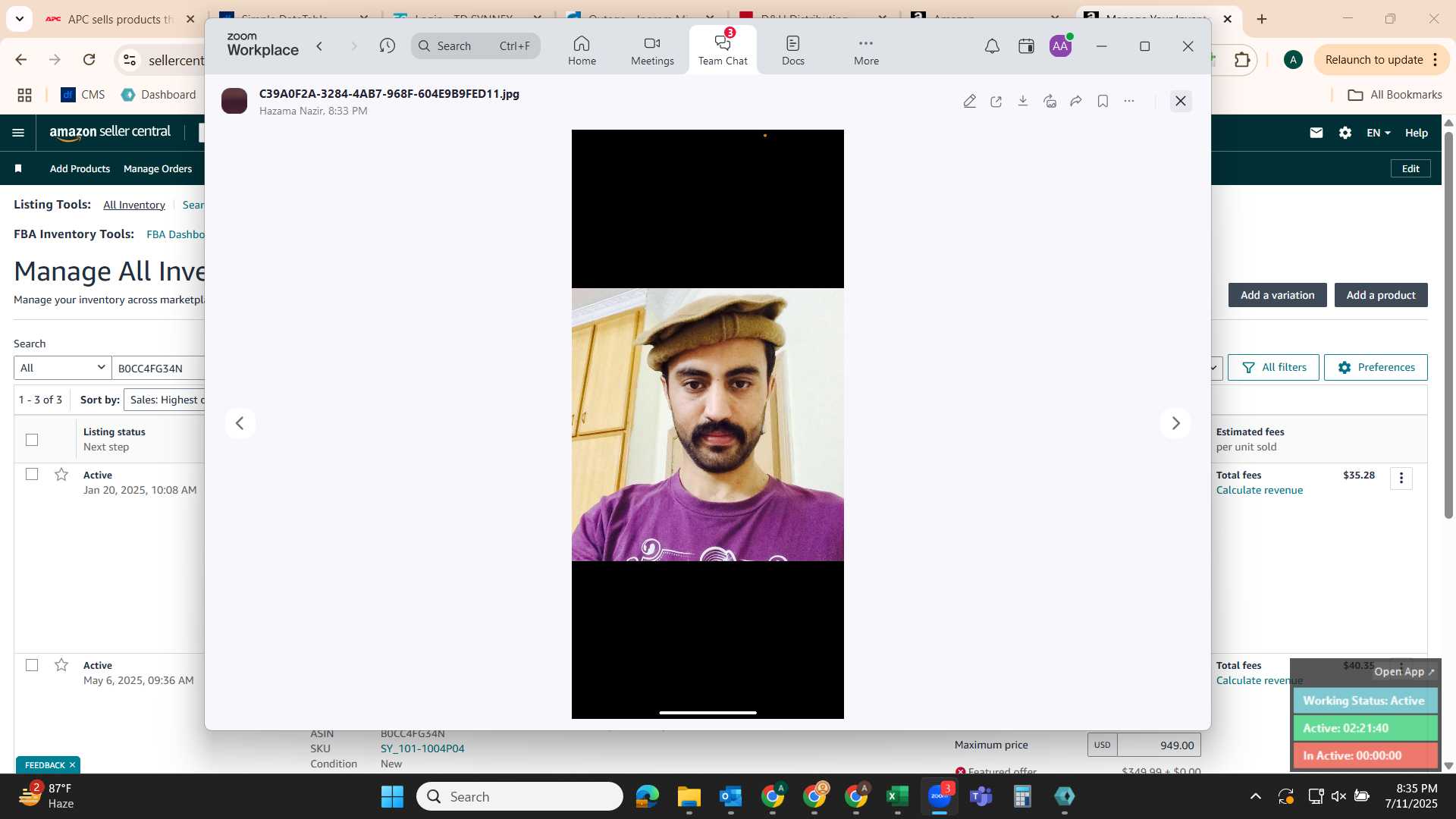Click the previewed photo
The width and height of the screenshot is (1456, 819).
point(708,424)
